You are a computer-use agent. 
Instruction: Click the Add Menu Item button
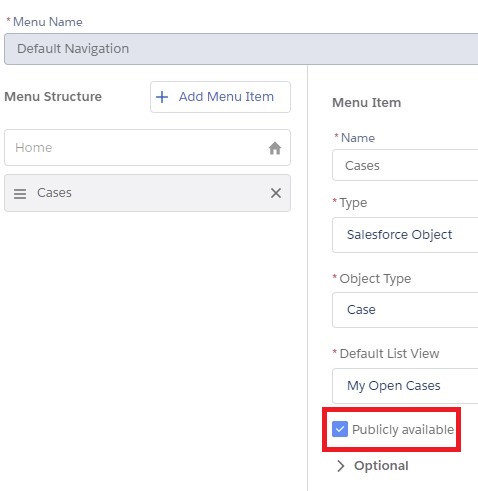[220, 97]
